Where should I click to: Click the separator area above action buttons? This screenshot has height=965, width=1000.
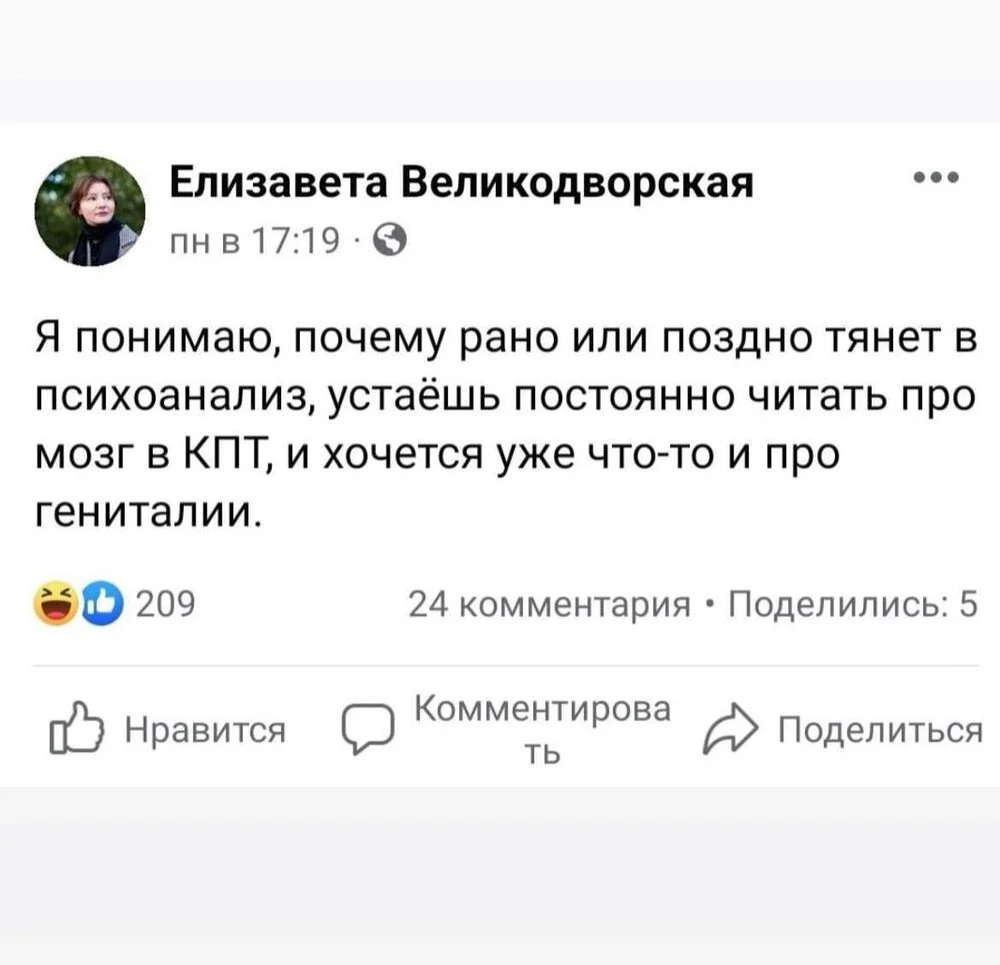[500, 663]
